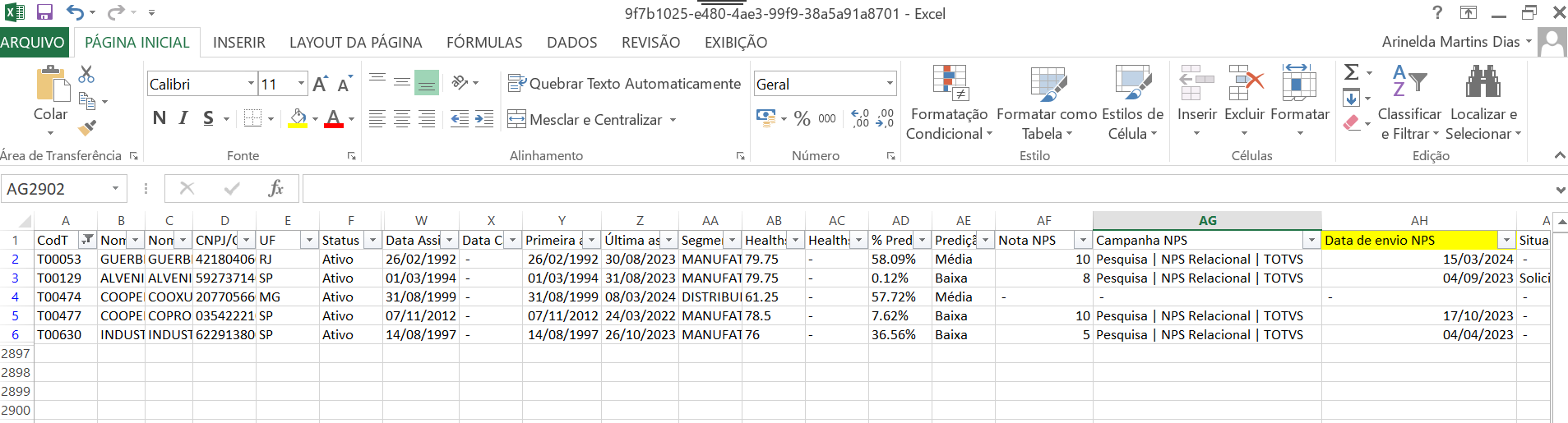Toggle bold (N) formatting
The image size is (1568, 423).
160,118
